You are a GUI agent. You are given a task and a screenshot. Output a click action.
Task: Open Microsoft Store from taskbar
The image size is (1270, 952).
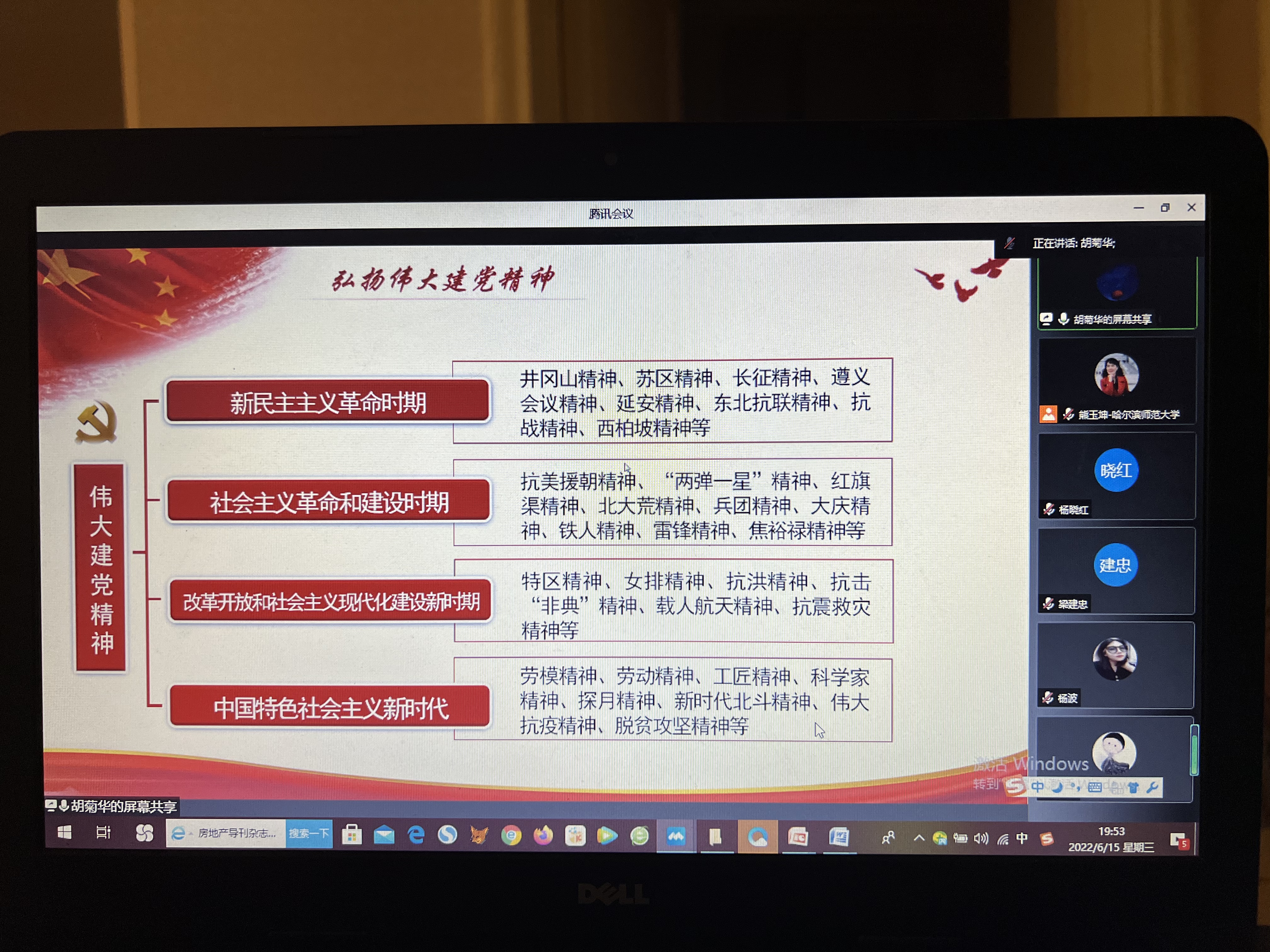pyautogui.click(x=352, y=835)
